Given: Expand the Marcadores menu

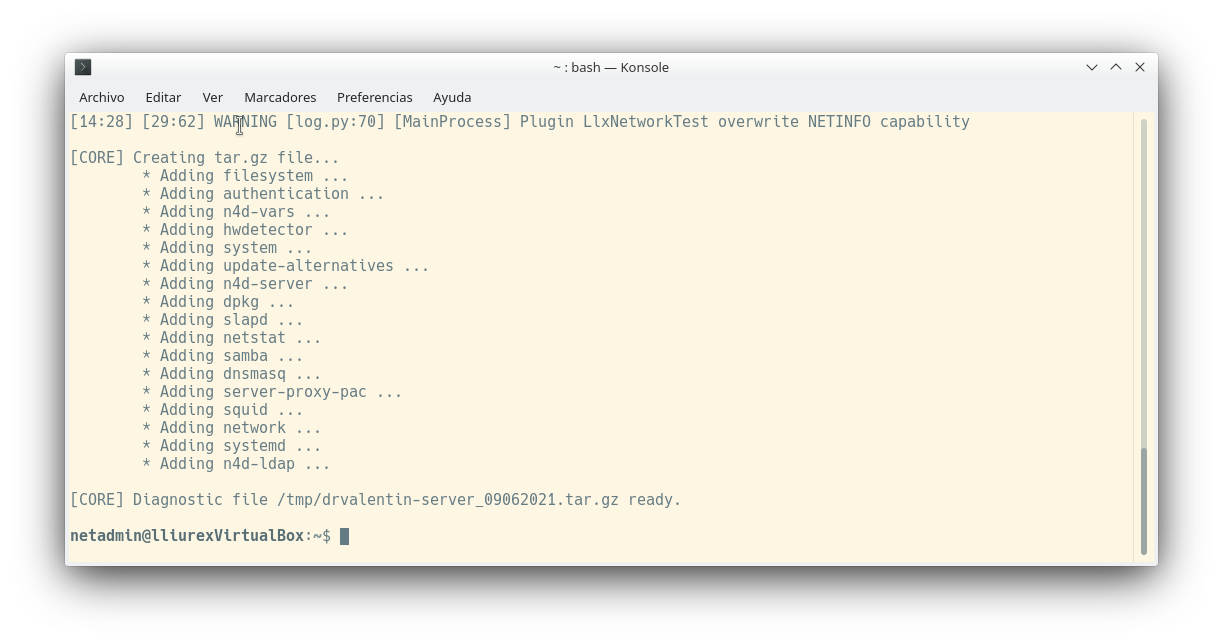Looking at the screenshot, I should 280,97.
